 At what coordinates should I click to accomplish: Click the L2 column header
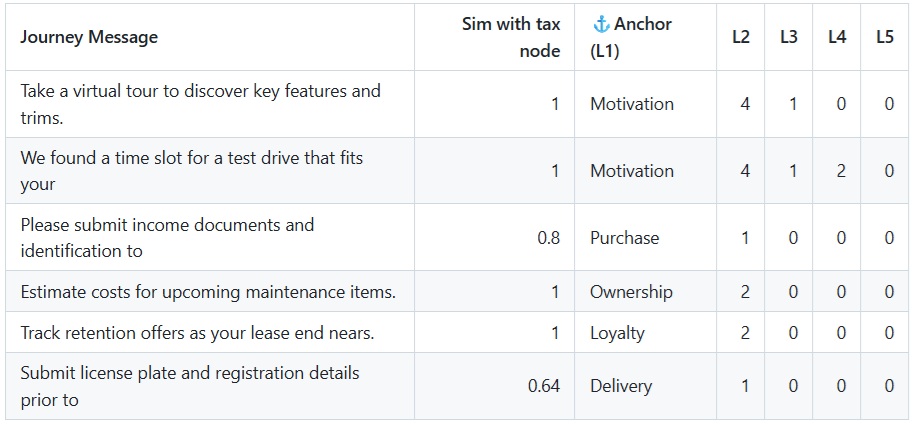click(741, 37)
